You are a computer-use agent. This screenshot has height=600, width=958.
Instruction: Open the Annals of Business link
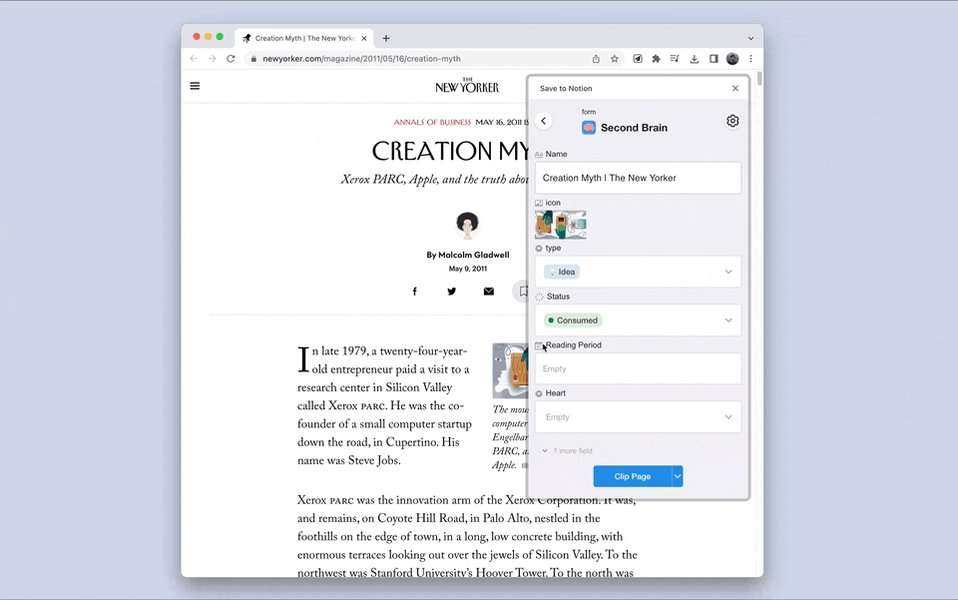[x=432, y=122]
